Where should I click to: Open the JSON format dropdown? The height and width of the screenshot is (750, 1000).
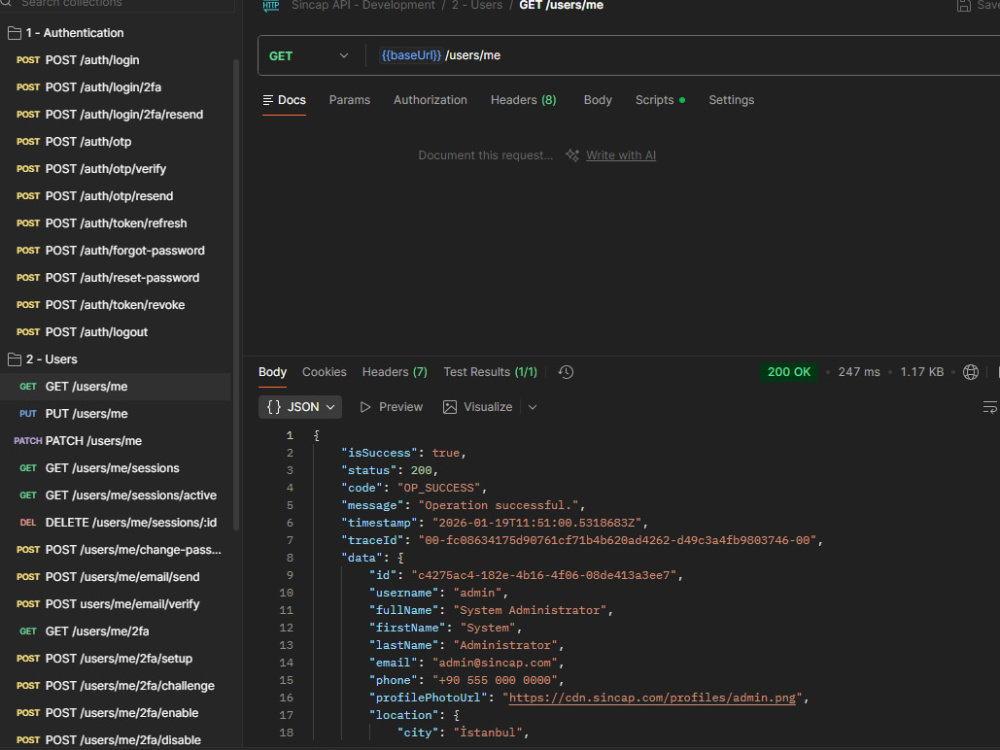tap(300, 407)
